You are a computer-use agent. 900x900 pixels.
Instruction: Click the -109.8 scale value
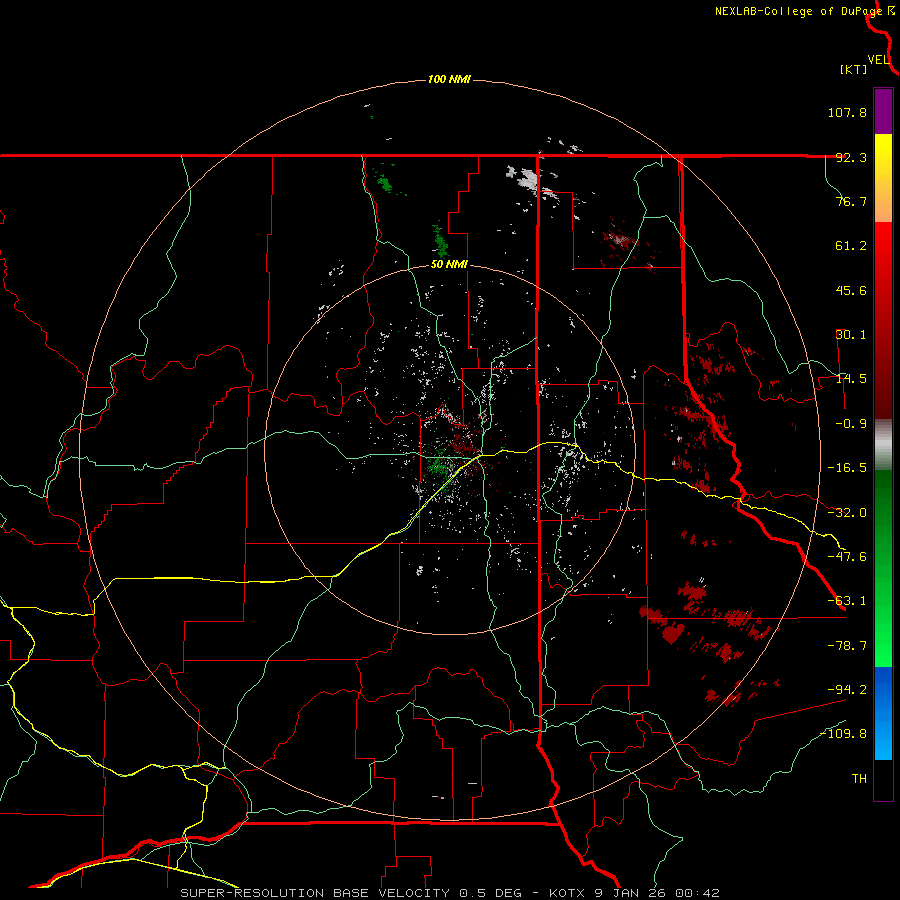(x=843, y=734)
